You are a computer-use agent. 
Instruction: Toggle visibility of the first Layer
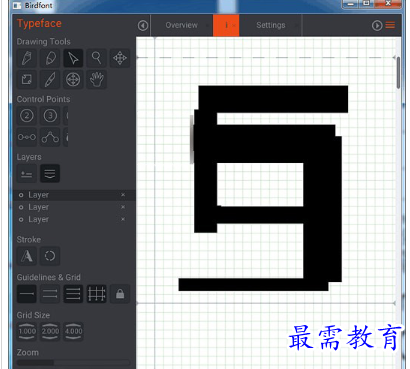click(x=21, y=195)
